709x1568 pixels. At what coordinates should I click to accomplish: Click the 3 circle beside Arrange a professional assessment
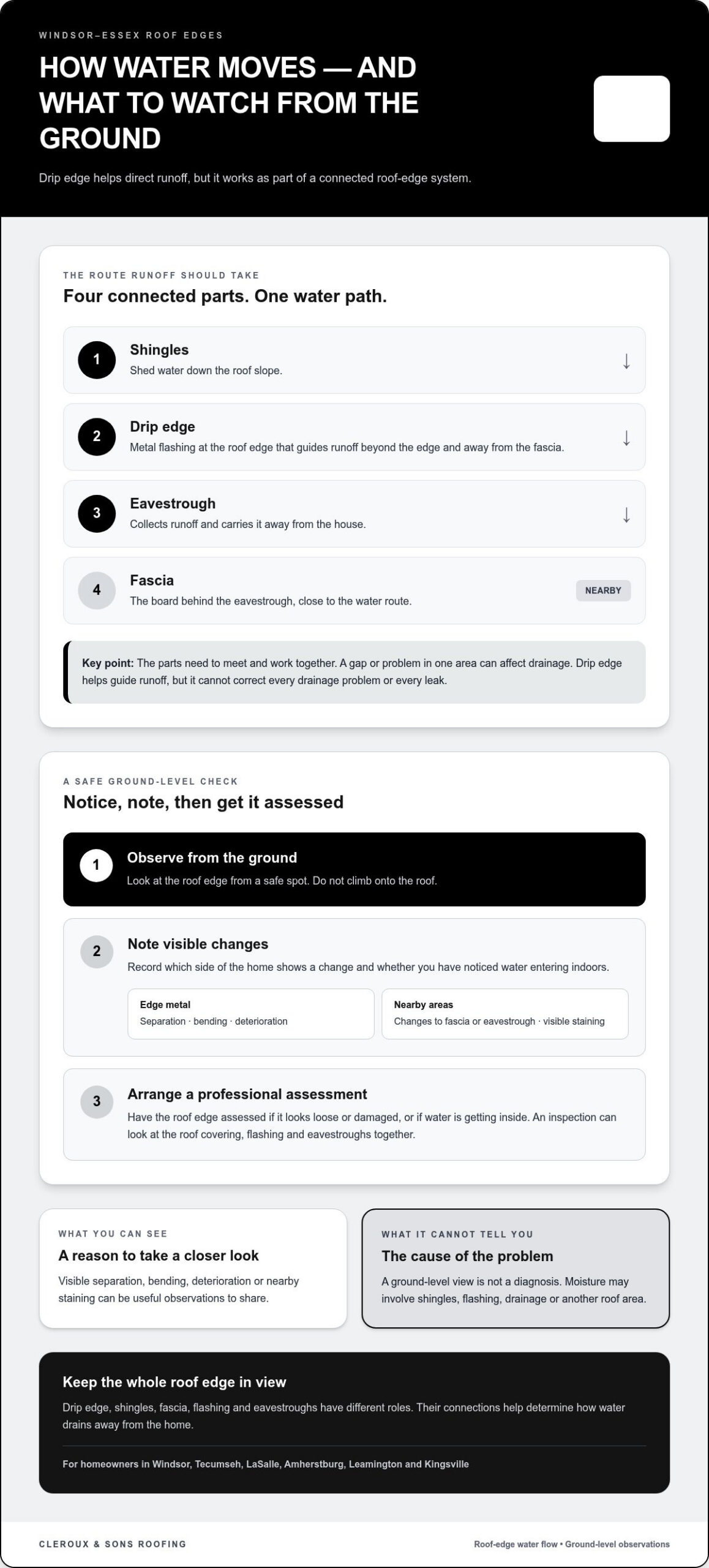97,1101
